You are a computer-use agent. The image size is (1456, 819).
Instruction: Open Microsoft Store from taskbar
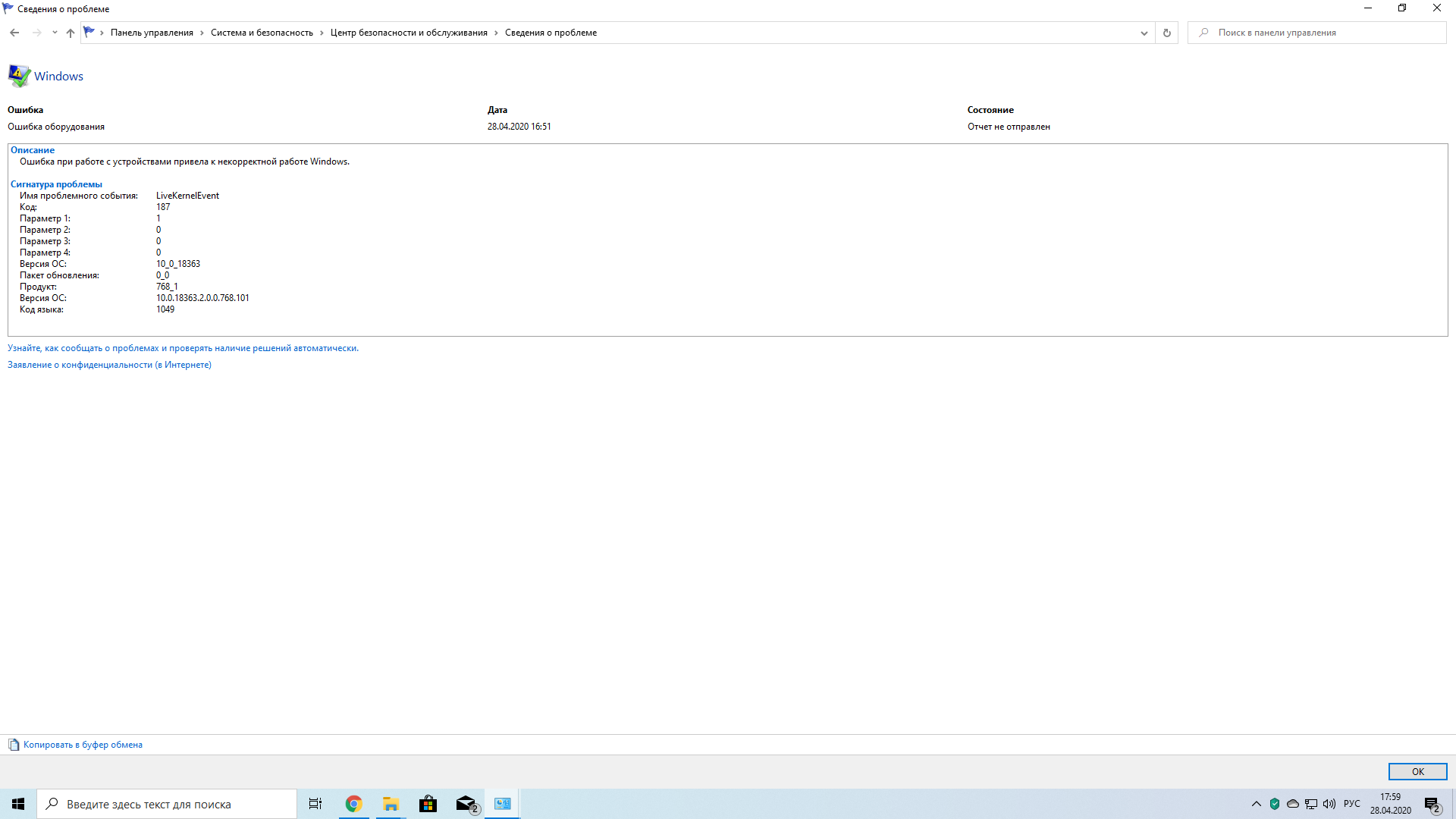pos(428,804)
